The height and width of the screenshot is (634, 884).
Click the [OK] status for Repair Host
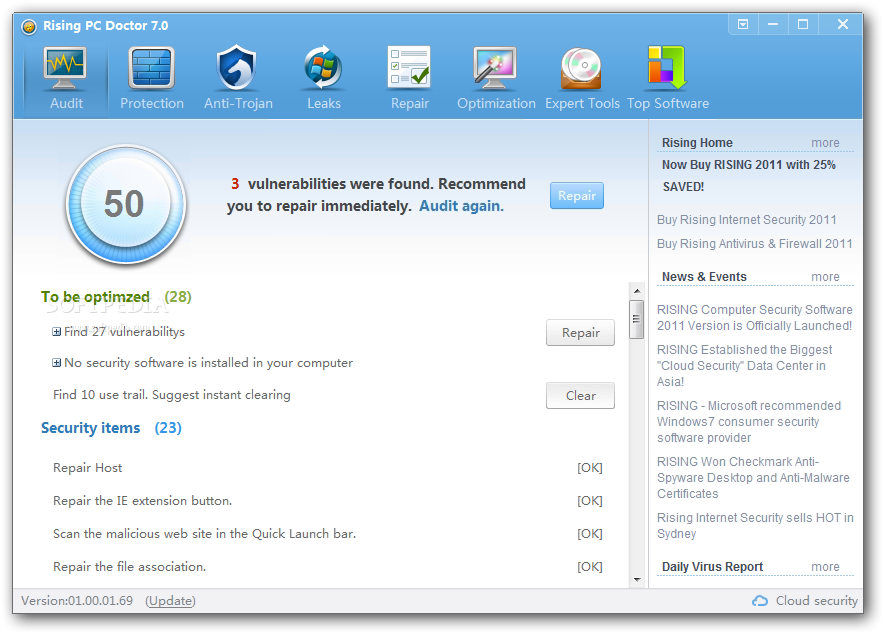(589, 468)
